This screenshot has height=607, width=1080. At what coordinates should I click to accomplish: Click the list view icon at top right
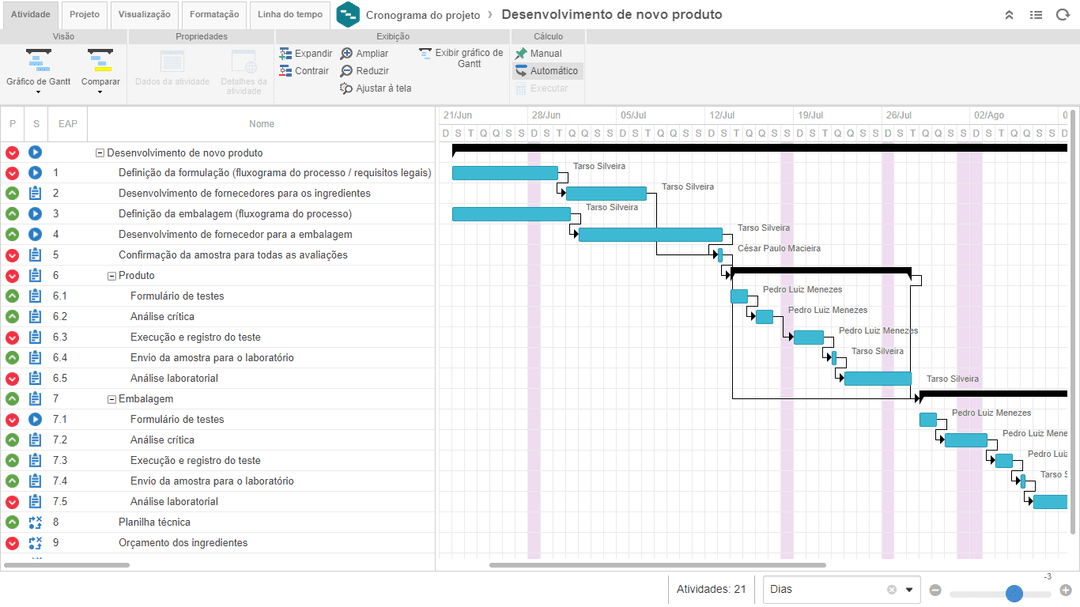pyautogui.click(x=1036, y=15)
